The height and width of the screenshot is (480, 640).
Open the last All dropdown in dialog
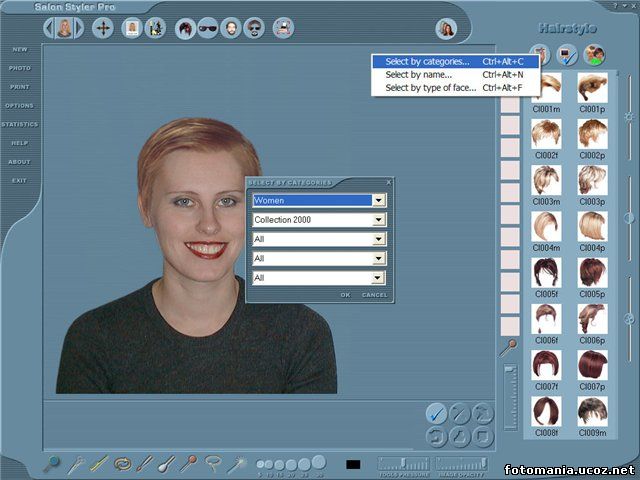pyautogui.click(x=378, y=277)
